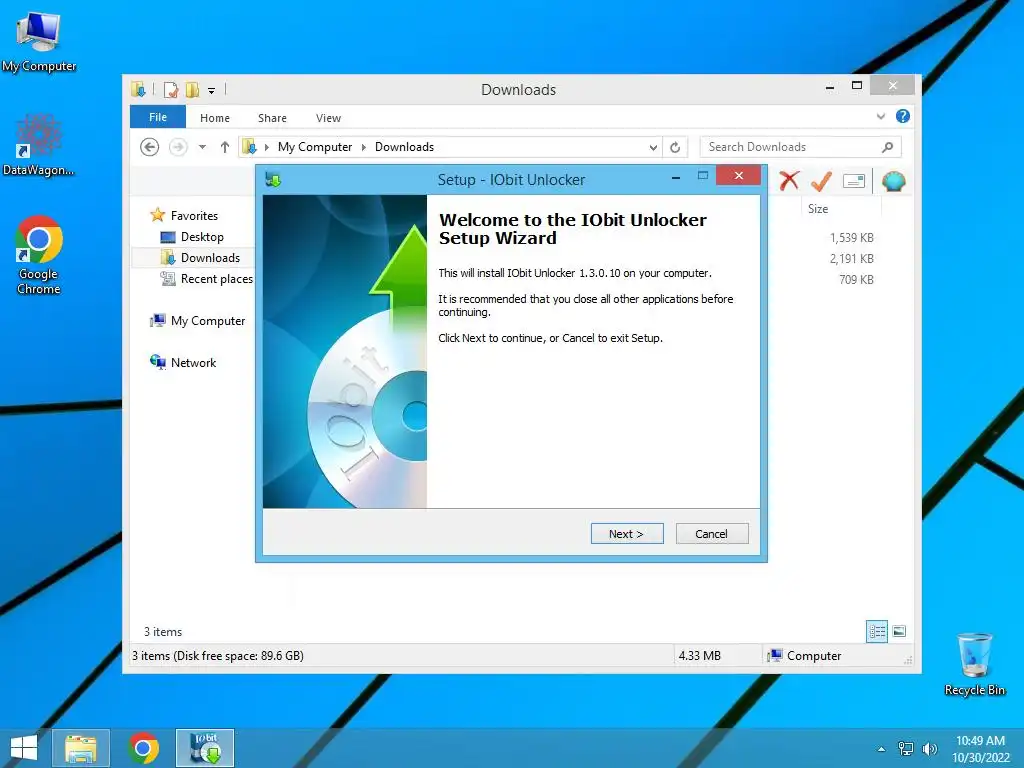
Task: Select Desktop under Favorites
Action: (202, 237)
